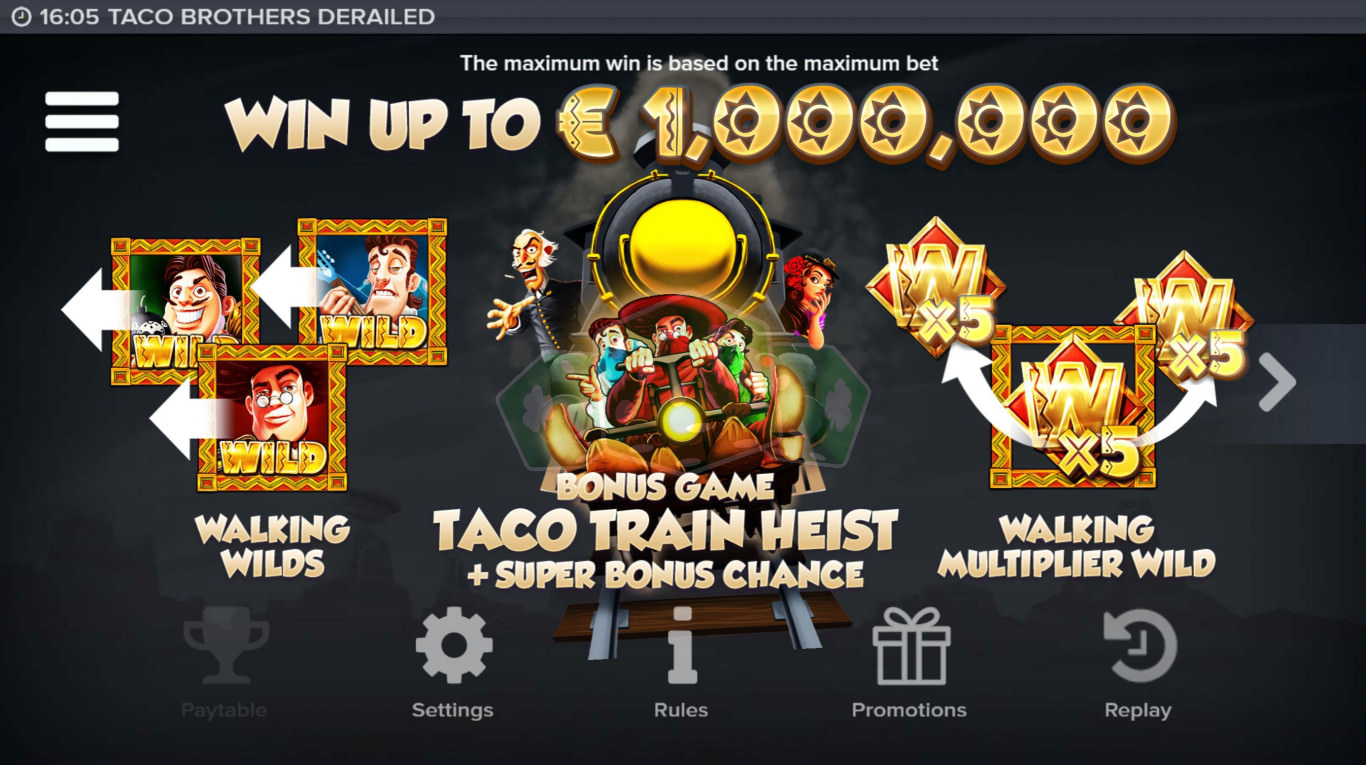1366x765 pixels.
Task: Click the Promotions text label
Action: [909, 710]
